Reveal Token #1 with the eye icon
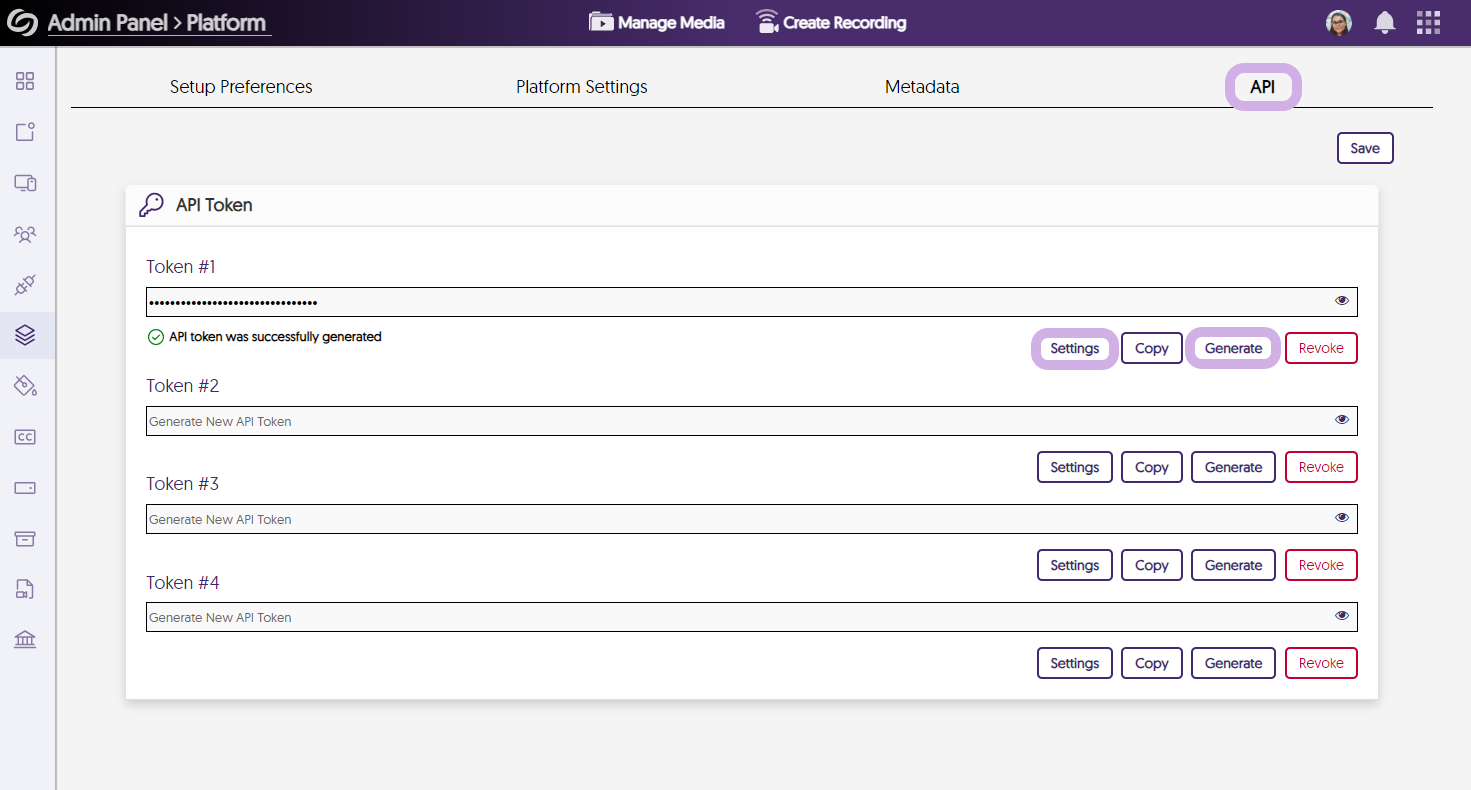The image size is (1471, 790). [x=1342, y=301]
